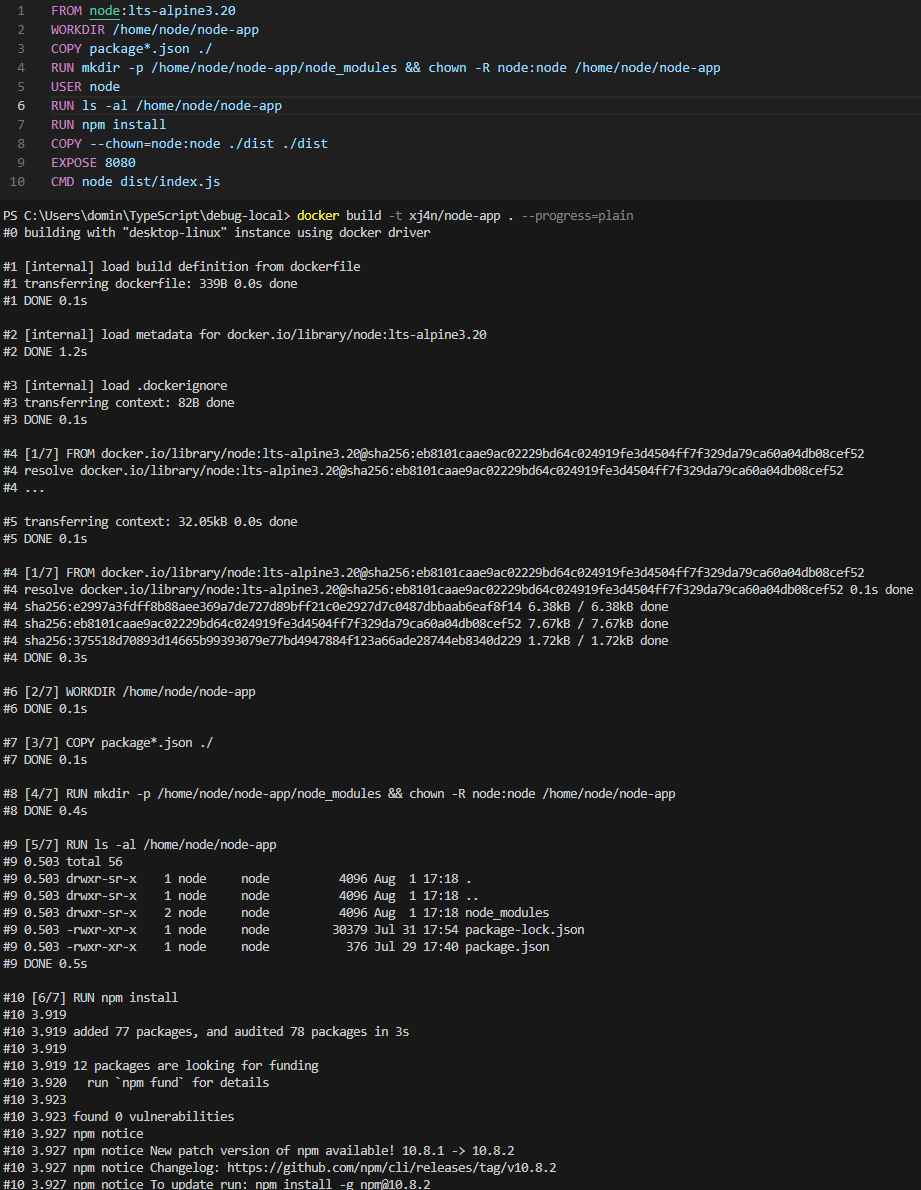Click package-lock.json in the ls output
The width and height of the screenshot is (921, 1190).
524,930
